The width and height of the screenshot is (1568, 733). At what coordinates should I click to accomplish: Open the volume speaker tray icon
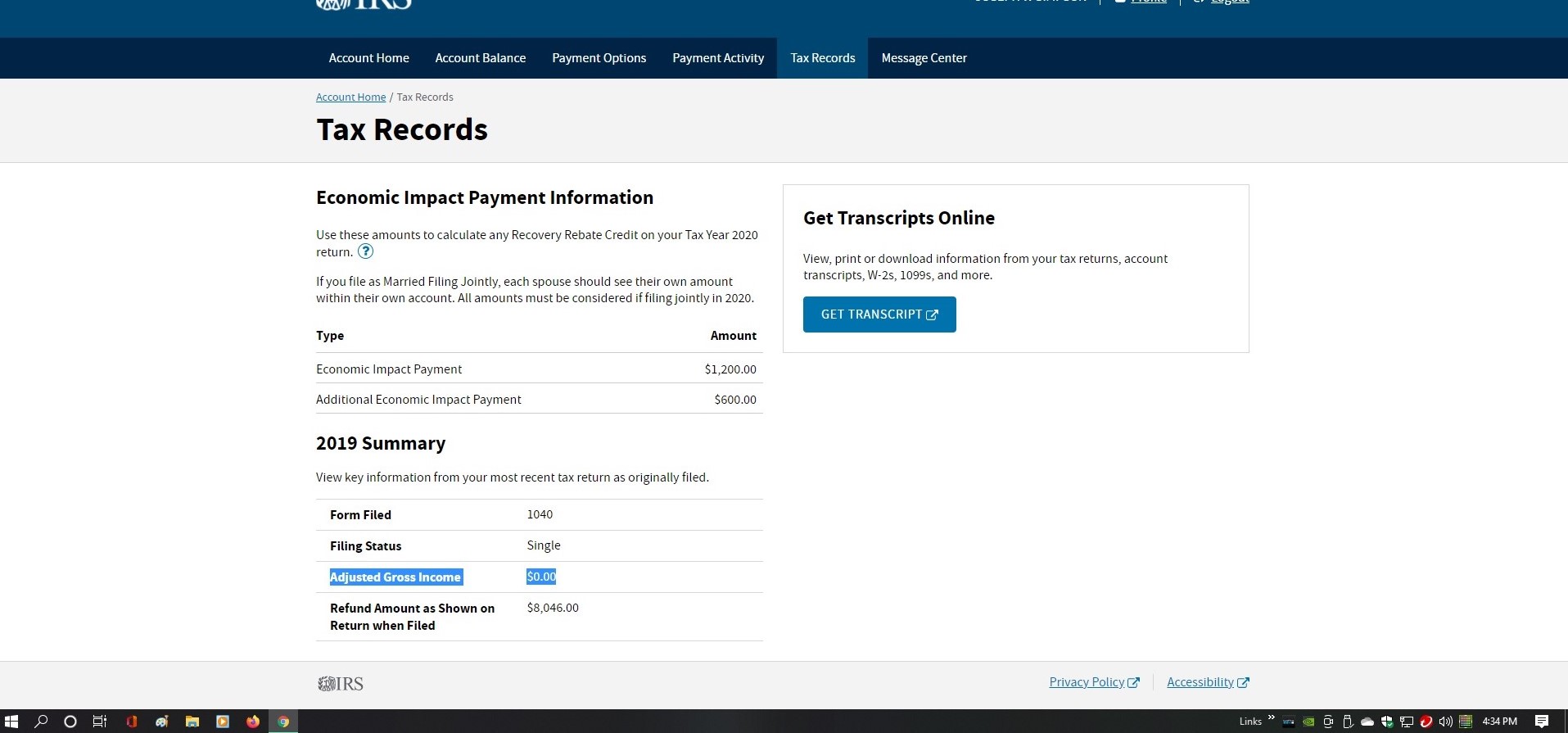[x=1445, y=722]
